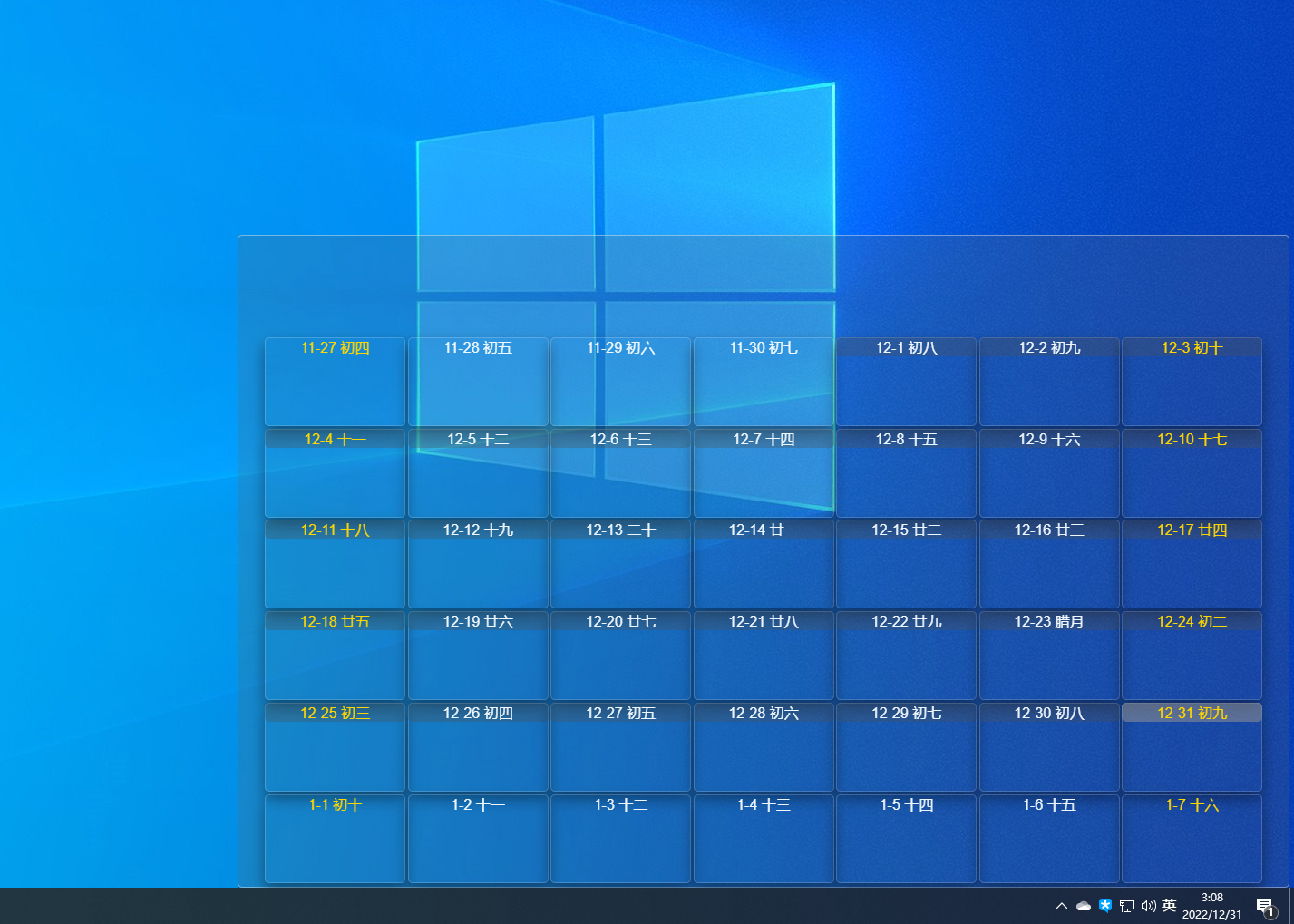Select the 11-27 初四 calendar cell
Image resolution: width=1294 pixels, height=924 pixels.
(x=335, y=382)
